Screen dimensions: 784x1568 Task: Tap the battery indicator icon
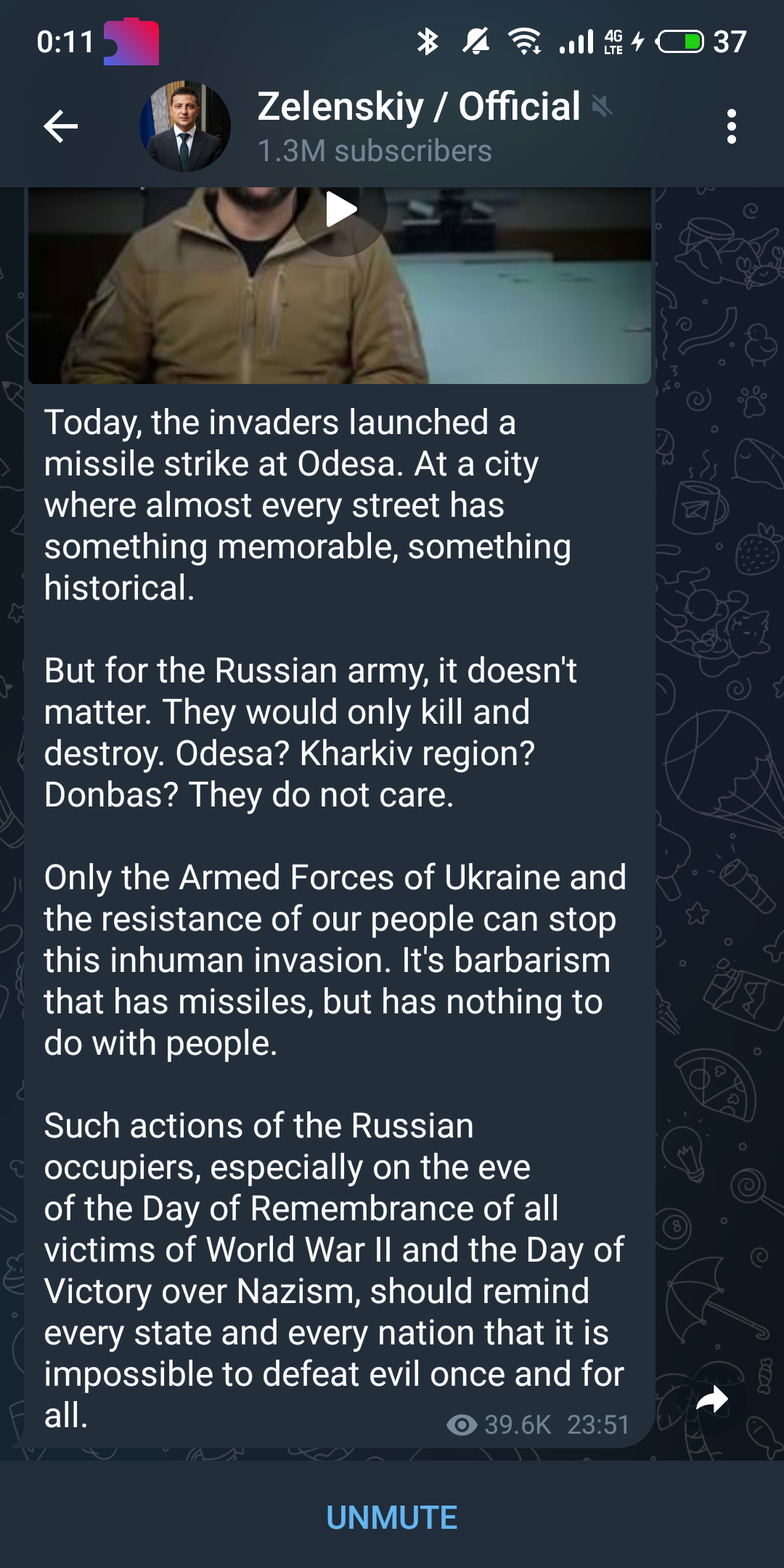point(679,41)
